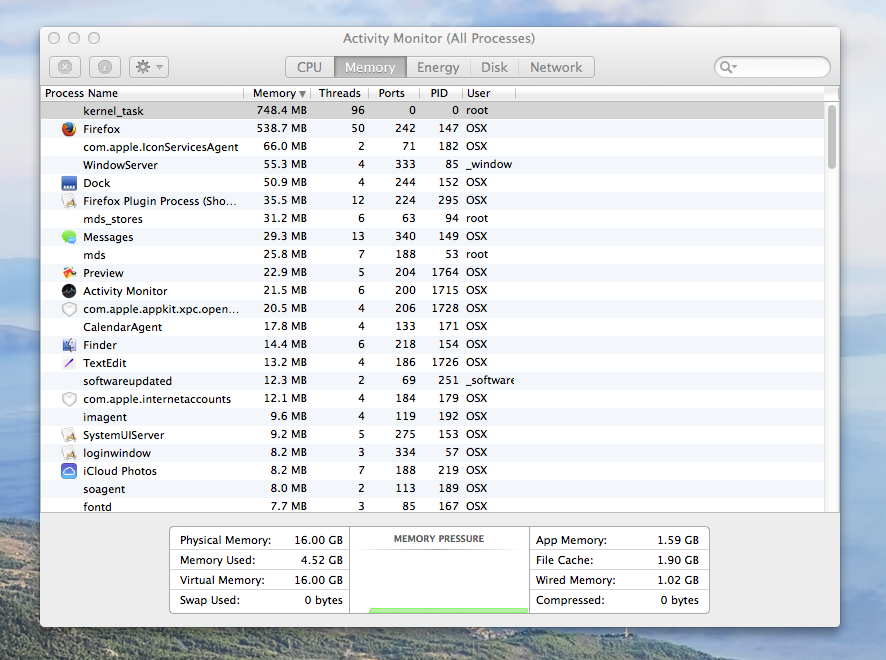Click the Preview app icon

(x=69, y=273)
